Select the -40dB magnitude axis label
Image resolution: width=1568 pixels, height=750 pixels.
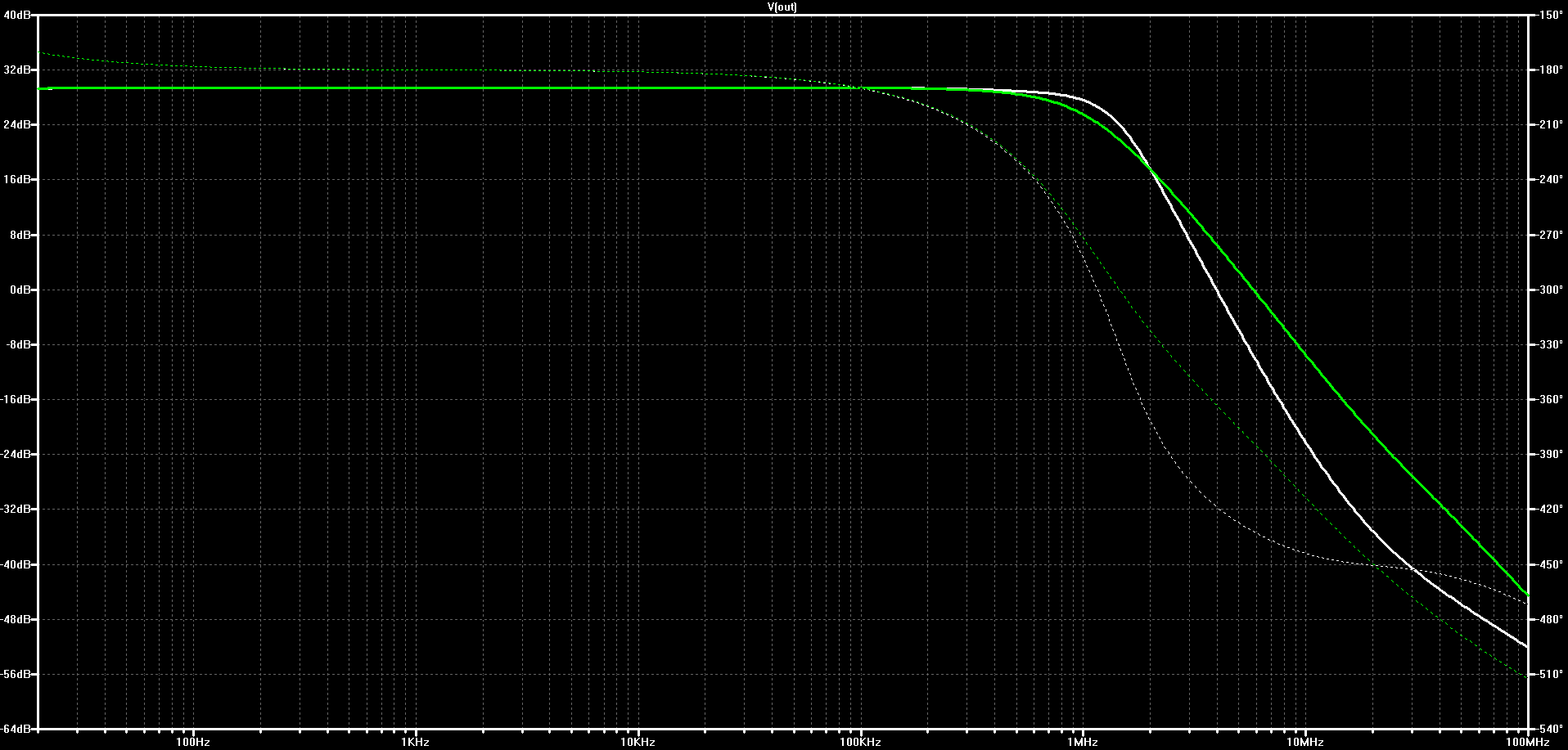(16, 564)
